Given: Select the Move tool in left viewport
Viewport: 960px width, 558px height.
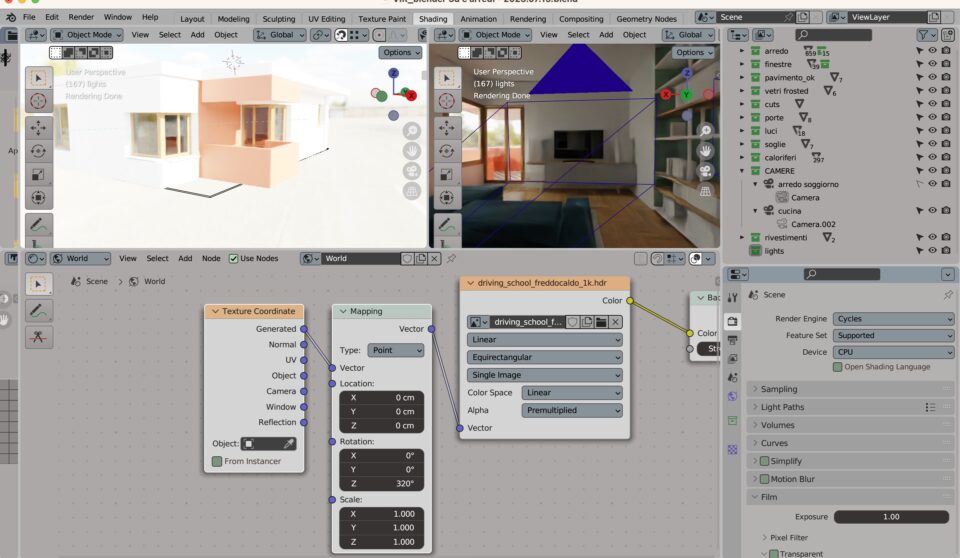Looking at the screenshot, I should (x=39, y=127).
